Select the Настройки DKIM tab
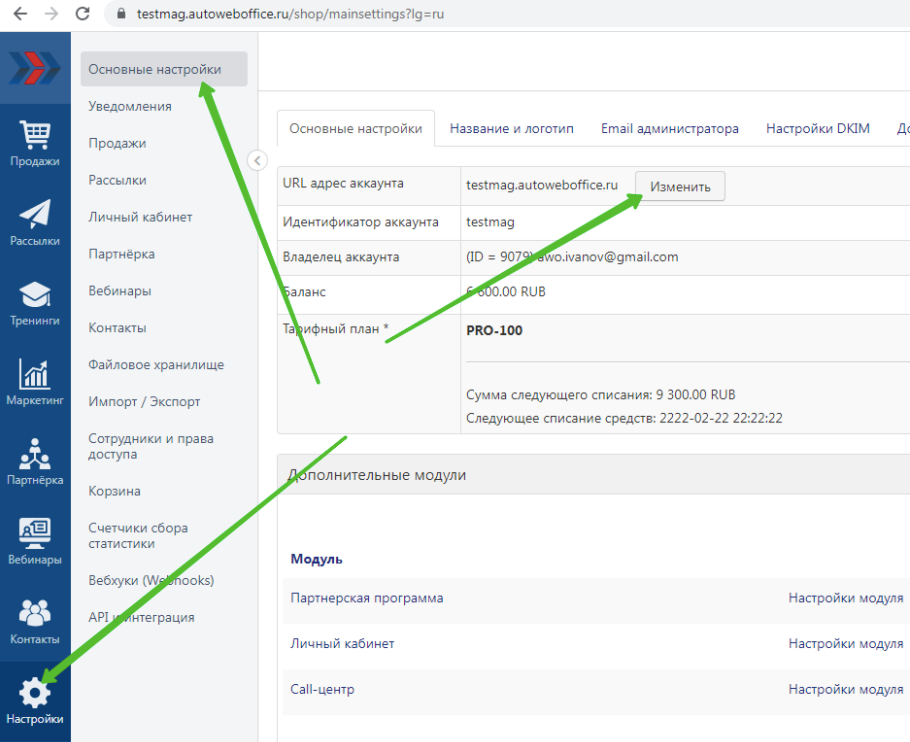This screenshot has height=742, width=910. [817, 129]
